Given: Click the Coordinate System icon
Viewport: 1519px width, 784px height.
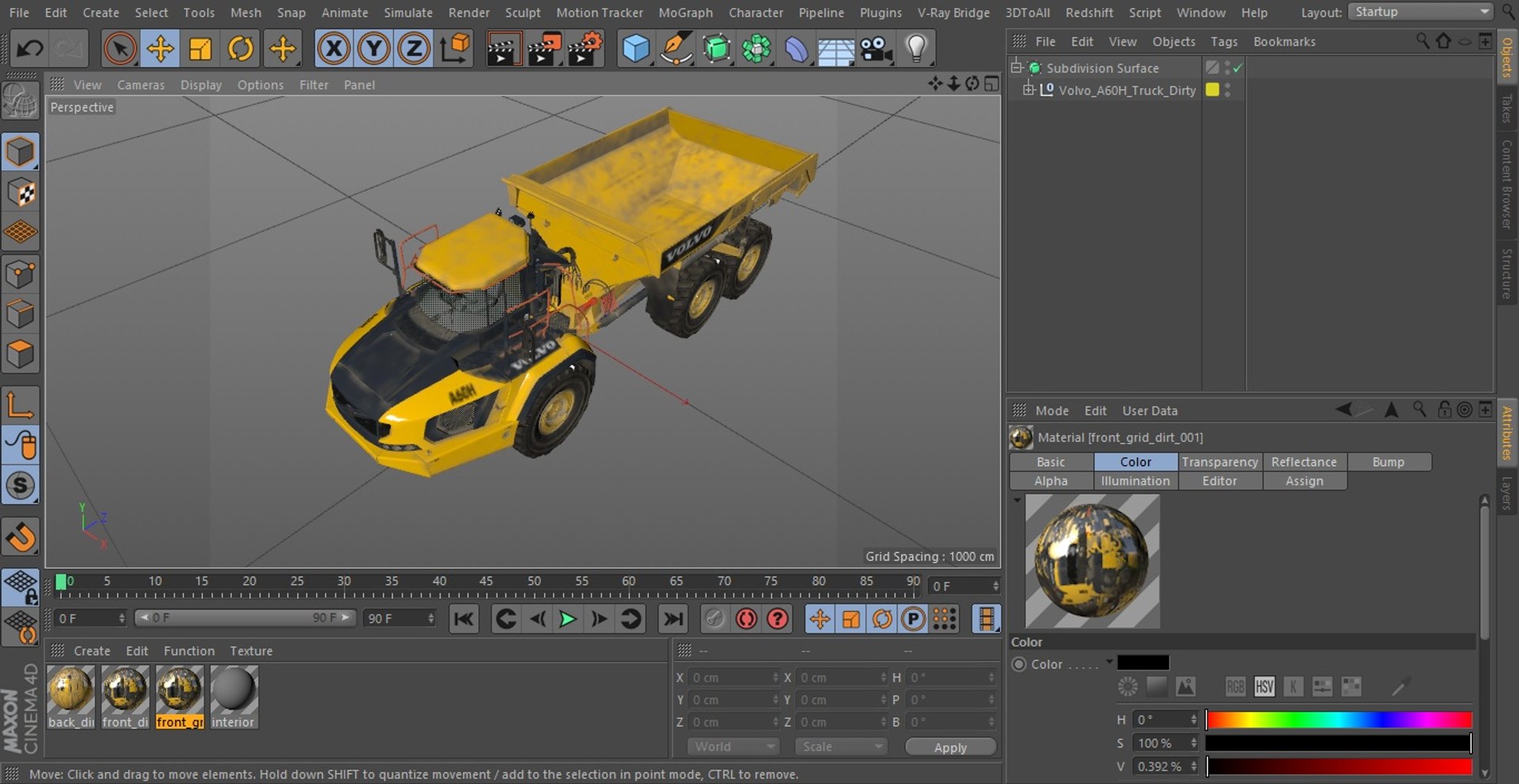Looking at the screenshot, I should click(455, 49).
